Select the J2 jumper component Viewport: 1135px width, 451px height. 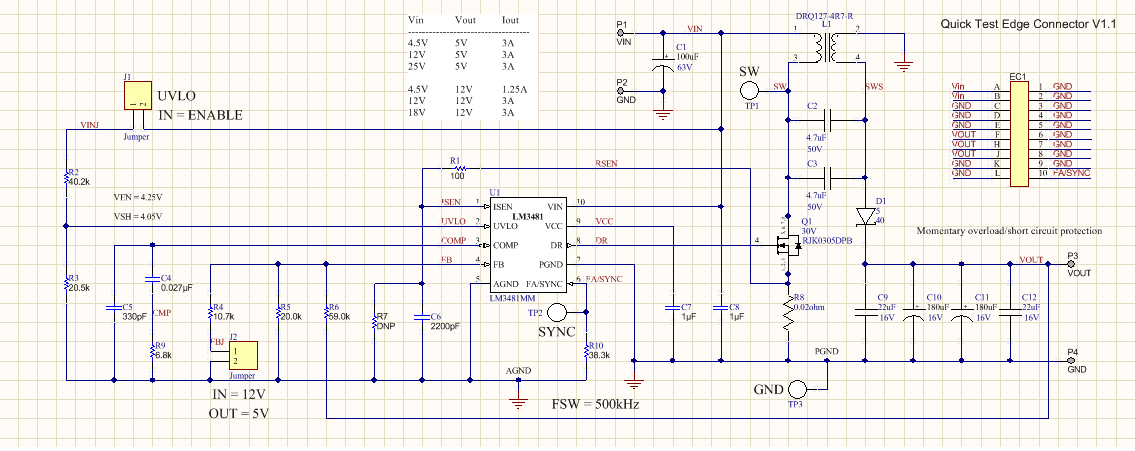244,355
